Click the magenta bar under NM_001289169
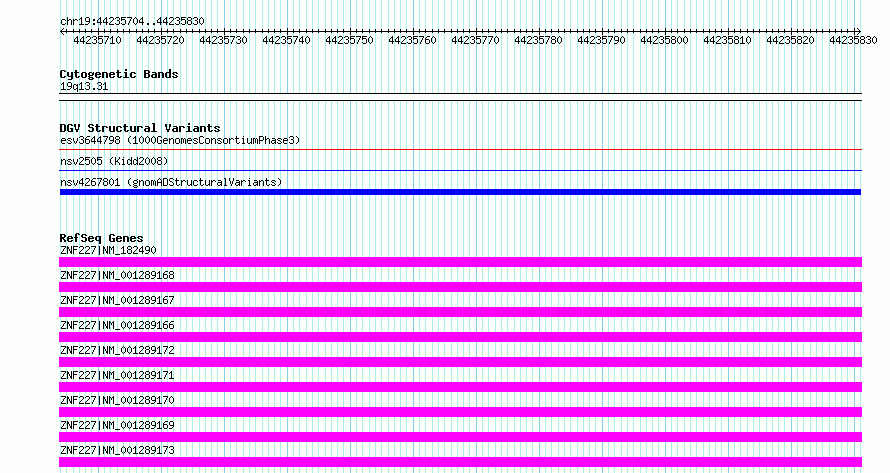The width and height of the screenshot is (890, 473). (x=460, y=437)
